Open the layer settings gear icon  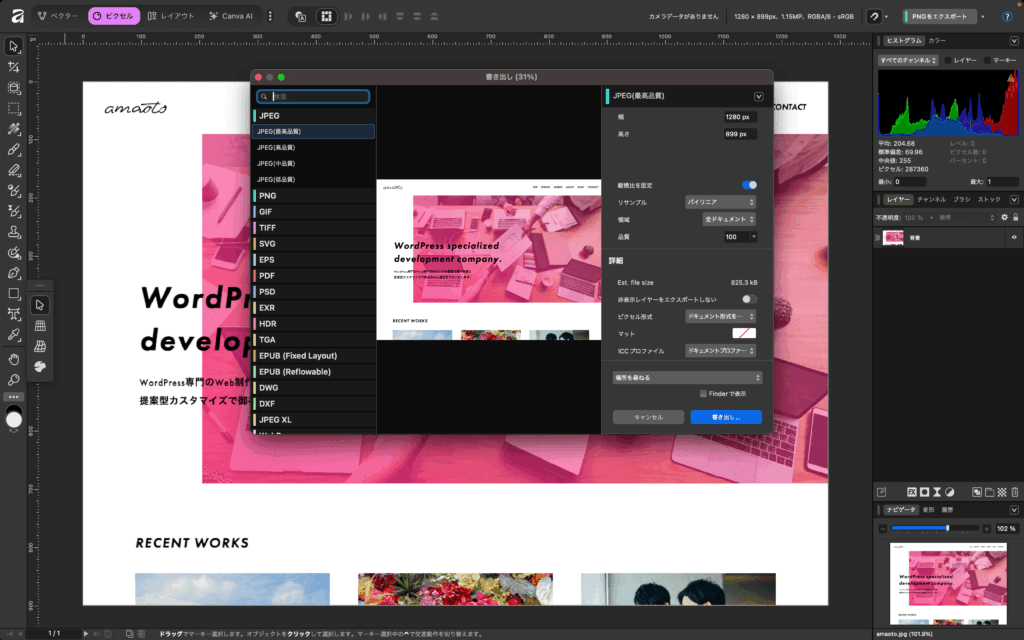tap(1002, 217)
